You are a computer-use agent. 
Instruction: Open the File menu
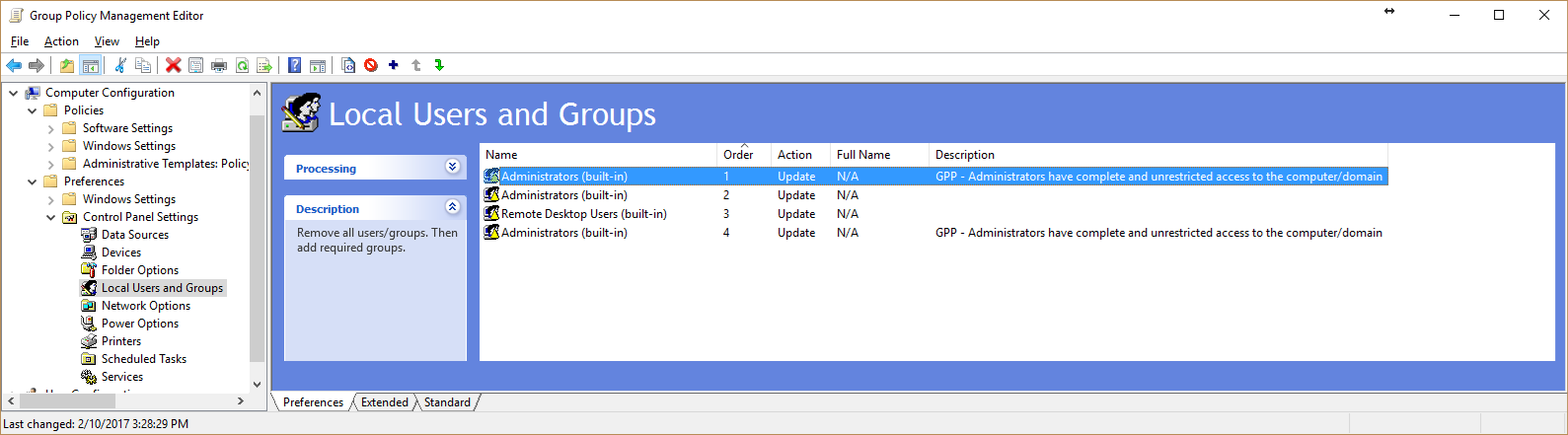[x=20, y=41]
